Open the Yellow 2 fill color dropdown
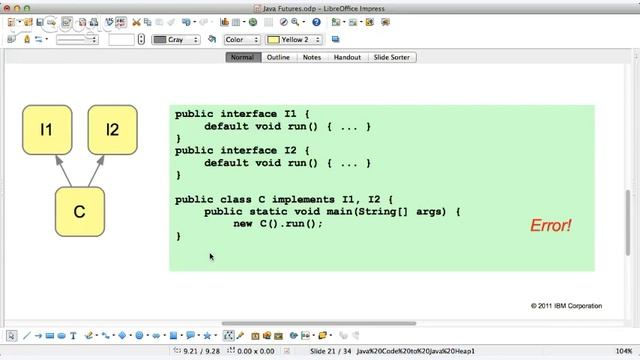This screenshot has height=360, width=640. click(294, 40)
